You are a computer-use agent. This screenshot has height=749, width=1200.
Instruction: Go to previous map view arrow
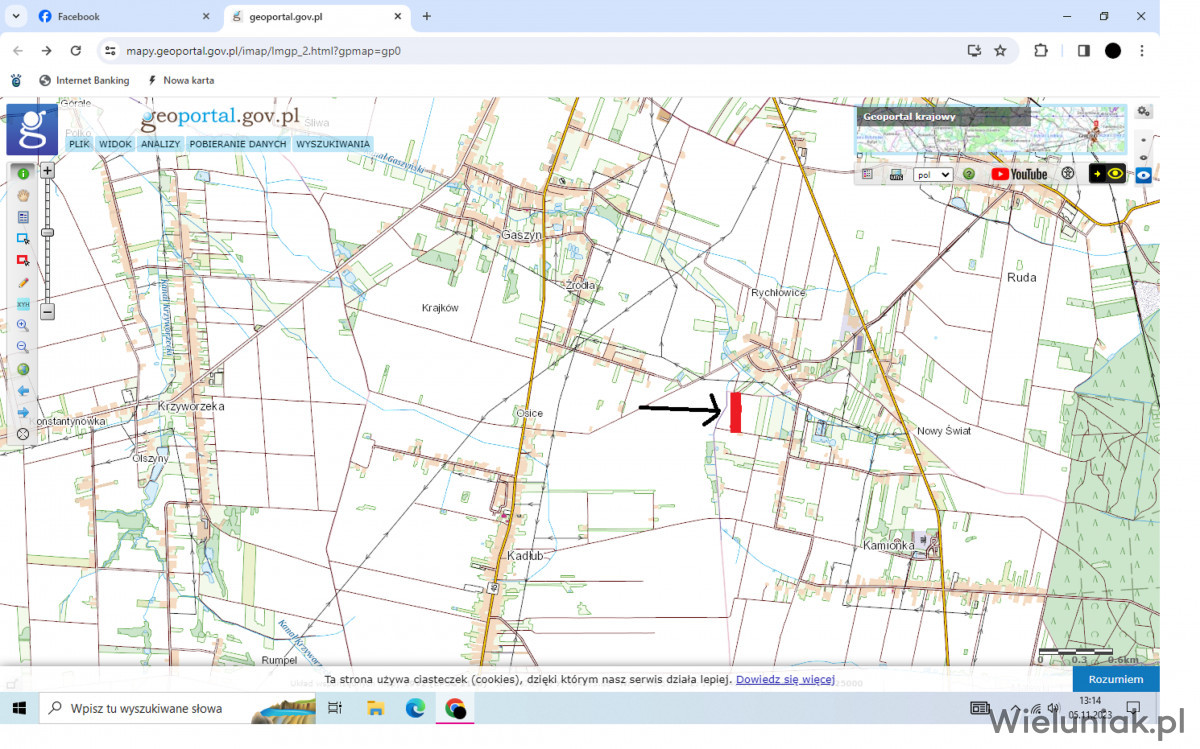23,391
